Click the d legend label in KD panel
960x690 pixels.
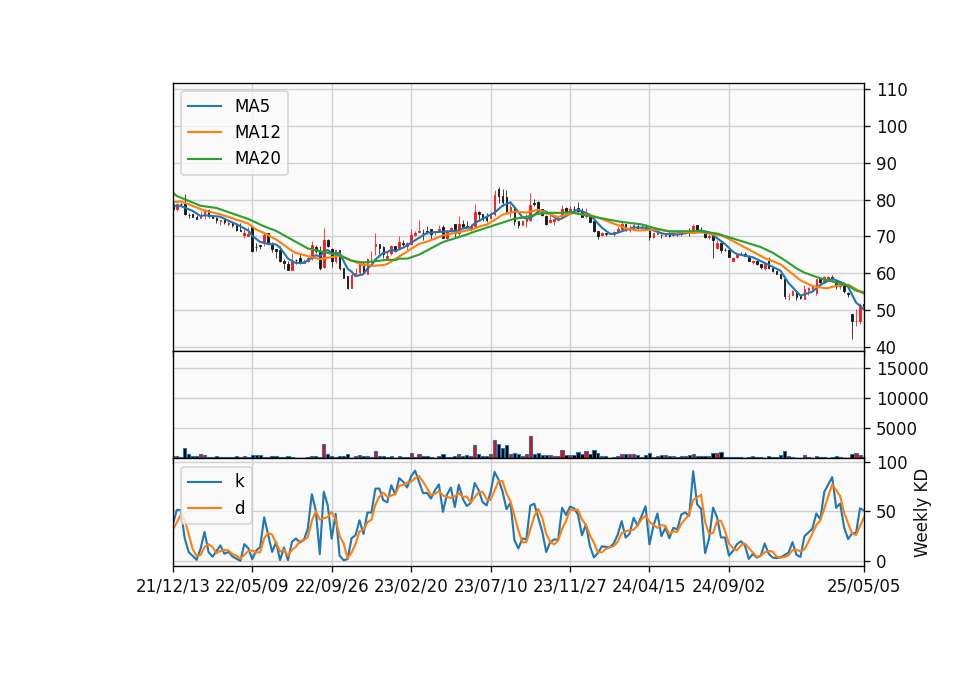click(x=239, y=508)
